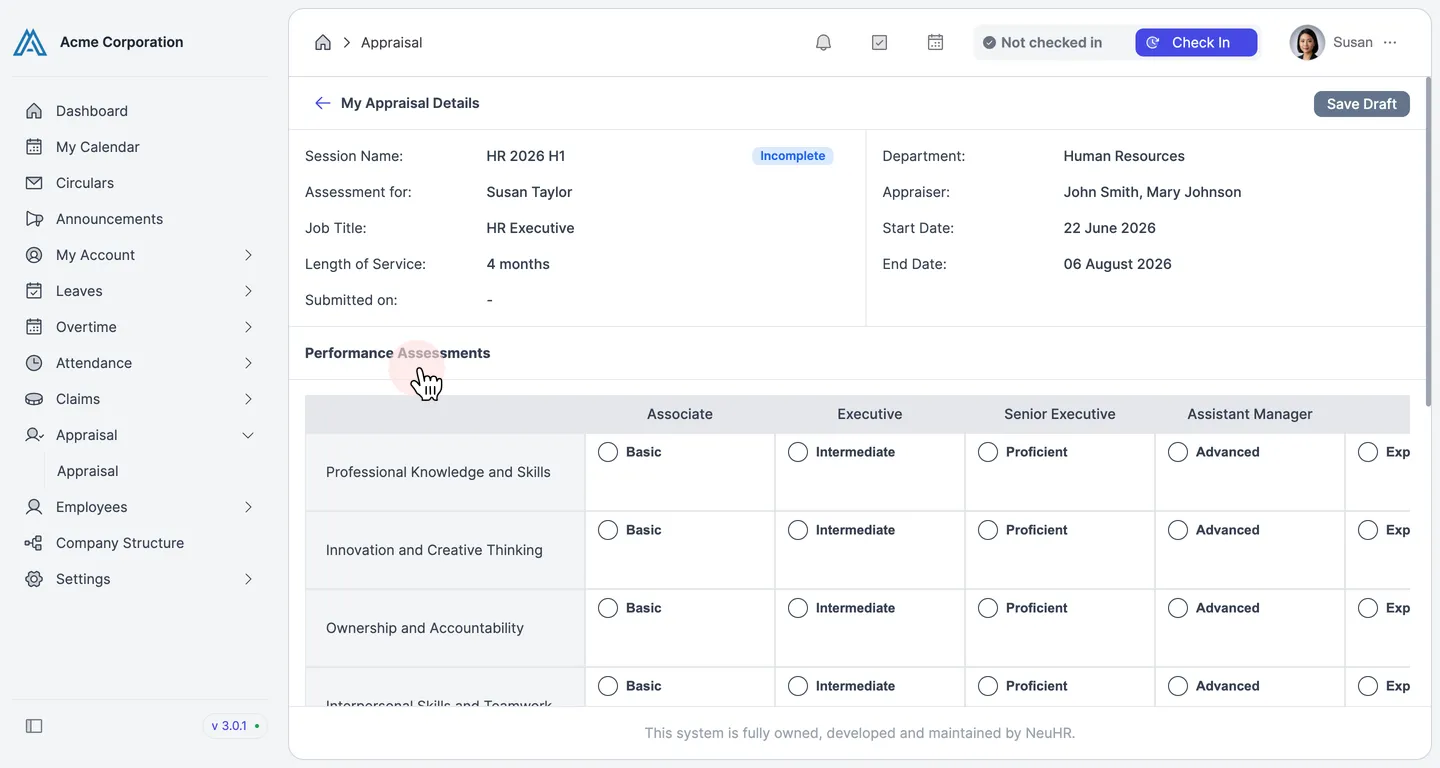Open the tasks checkbox icon in header
This screenshot has height=768, width=1440.
879,42
